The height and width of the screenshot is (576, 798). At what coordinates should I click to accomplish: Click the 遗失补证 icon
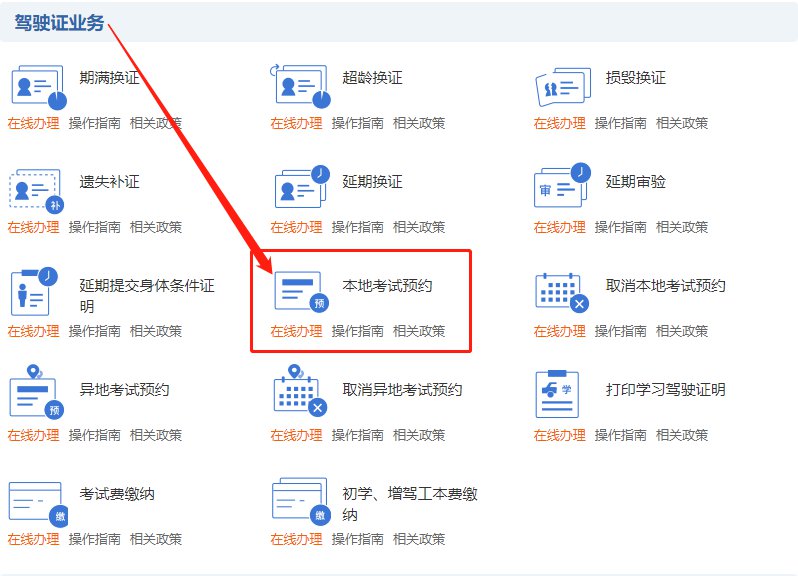(x=37, y=191)
